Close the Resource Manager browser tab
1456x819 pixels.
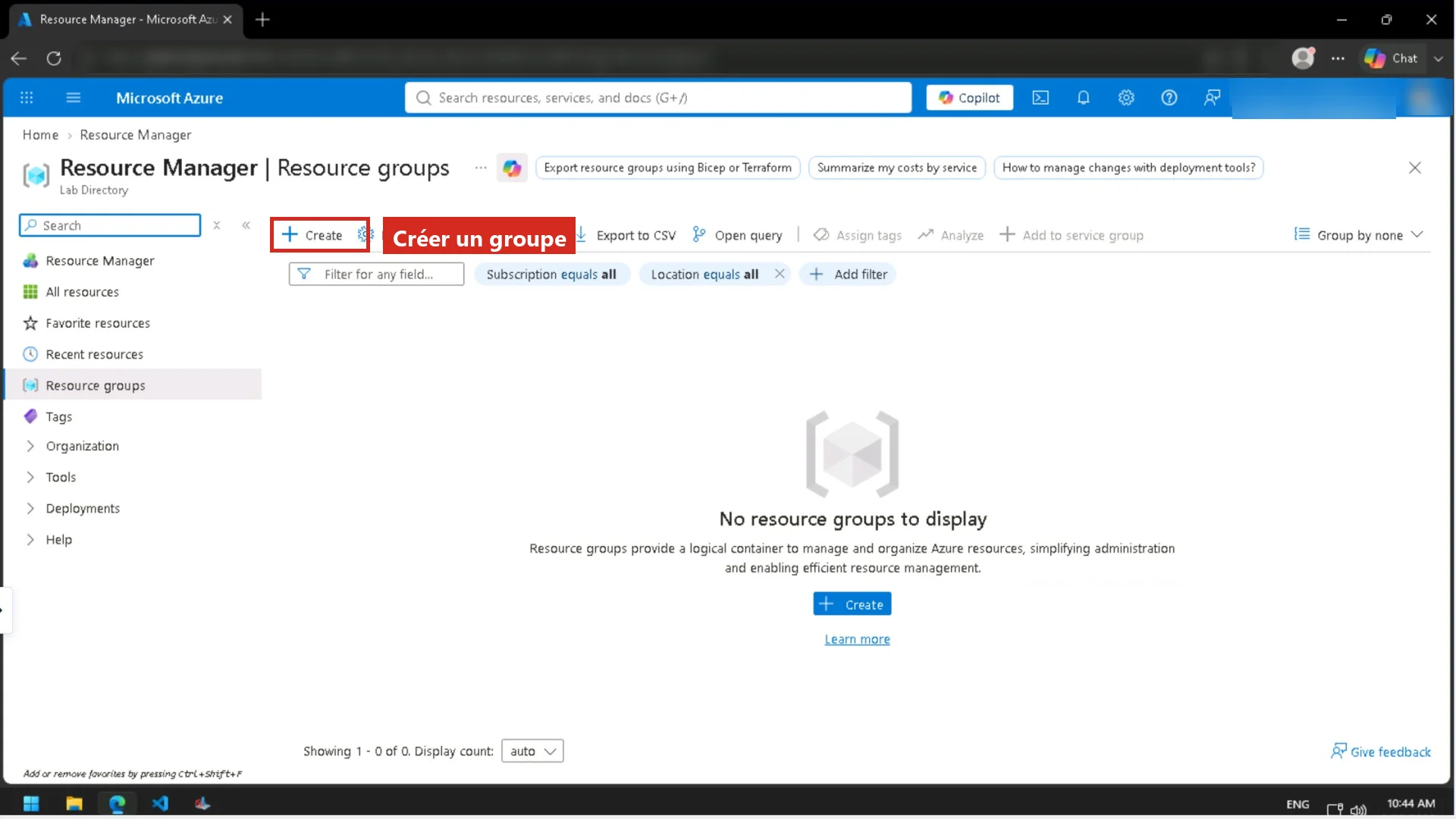click(x=227, y=20)
